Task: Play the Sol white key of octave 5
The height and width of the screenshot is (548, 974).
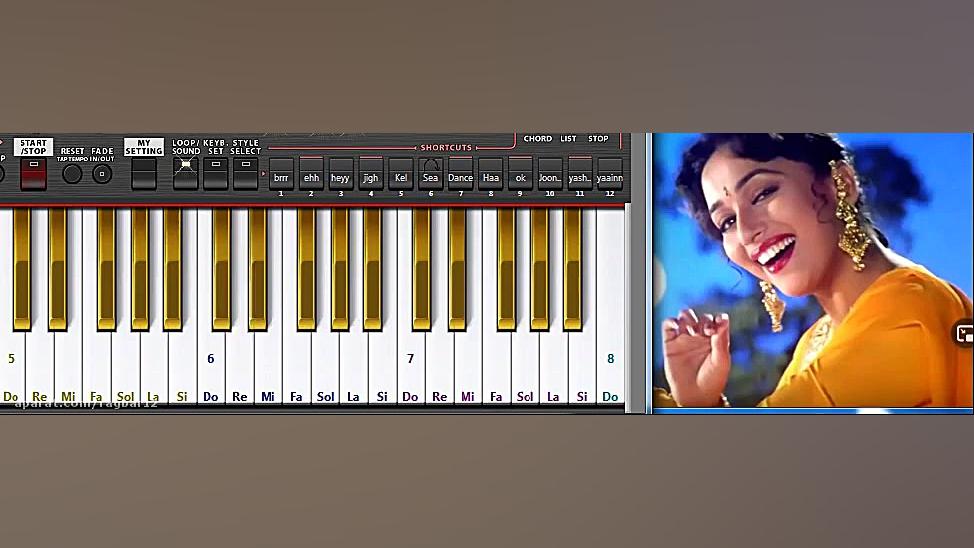Action: pos(125,370)
